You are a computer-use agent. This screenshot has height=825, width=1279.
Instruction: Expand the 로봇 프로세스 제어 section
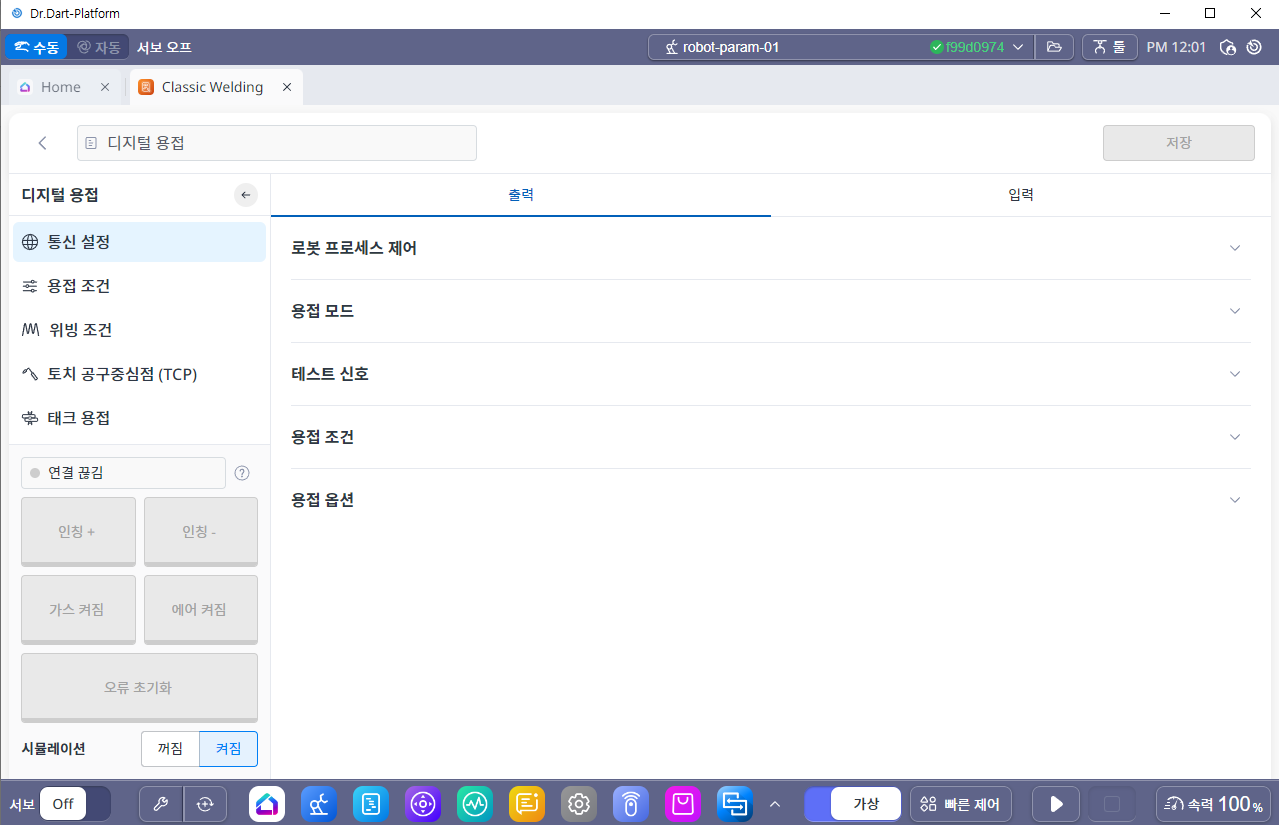770,248
